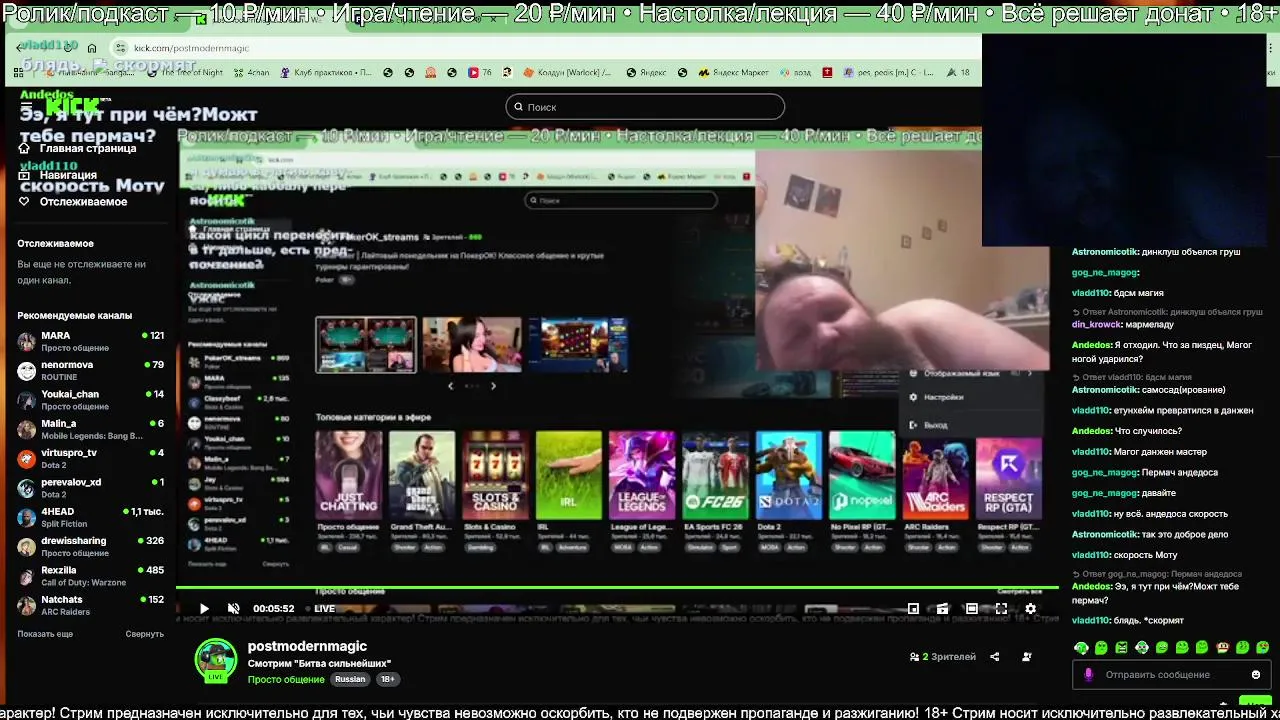Click the 'Russian' language tag

pos(350,679)
